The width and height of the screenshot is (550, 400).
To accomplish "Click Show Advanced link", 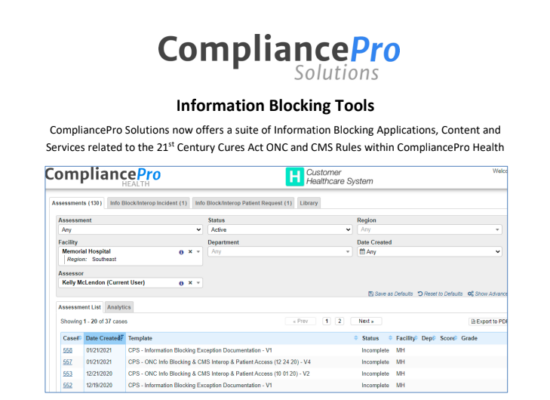I will (x=488, y=294).
